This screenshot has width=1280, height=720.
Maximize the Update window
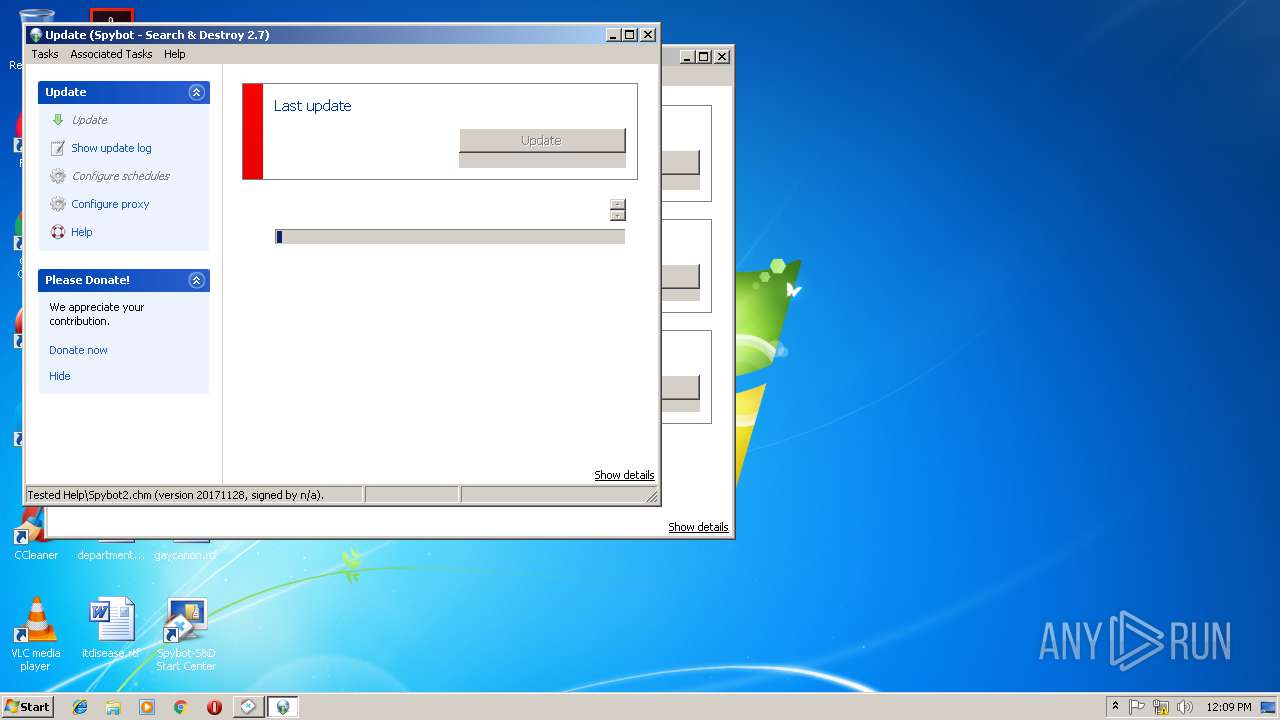click(x=630, y=35)
